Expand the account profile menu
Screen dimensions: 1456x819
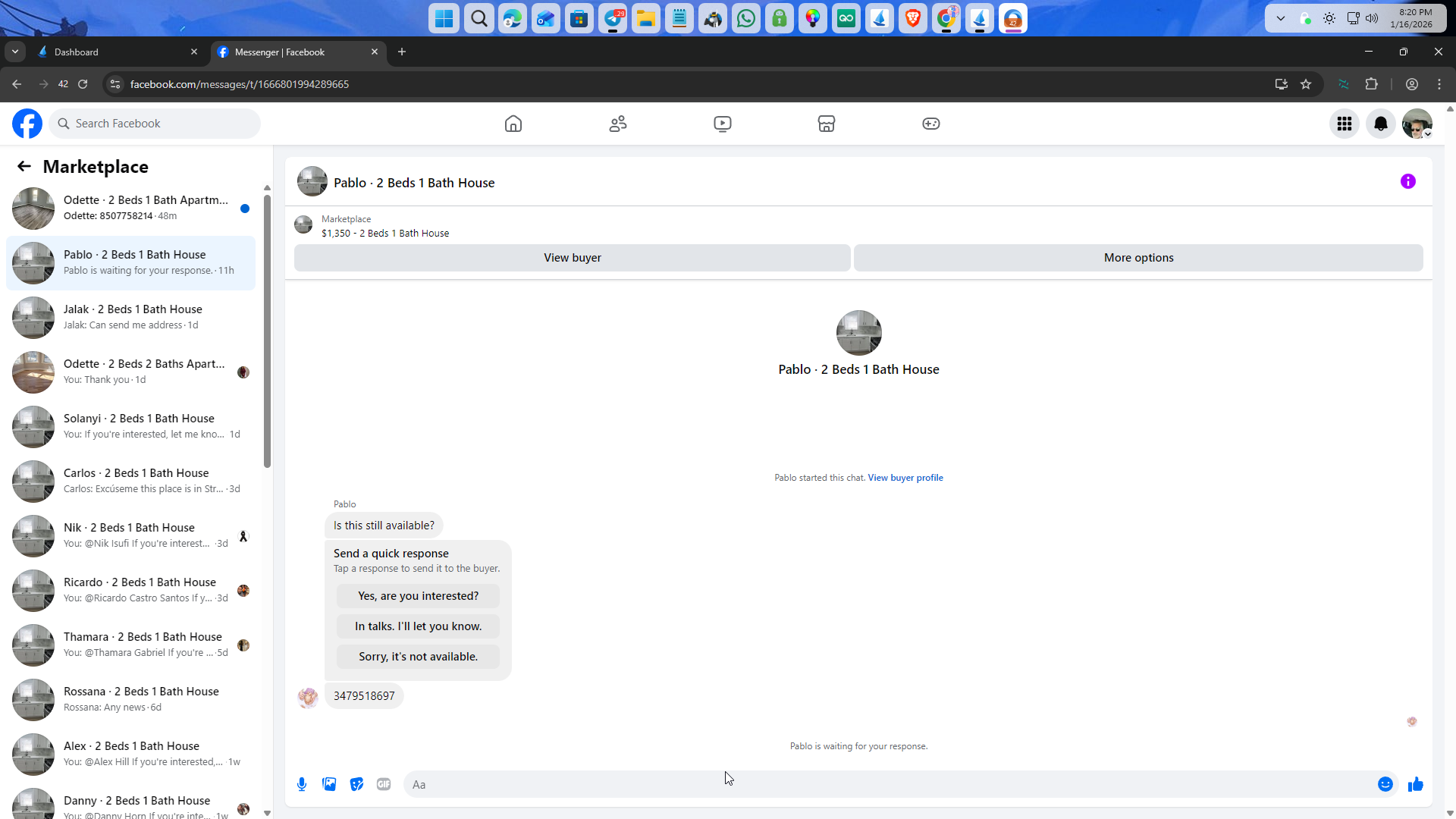click(x=1417, y=124)
